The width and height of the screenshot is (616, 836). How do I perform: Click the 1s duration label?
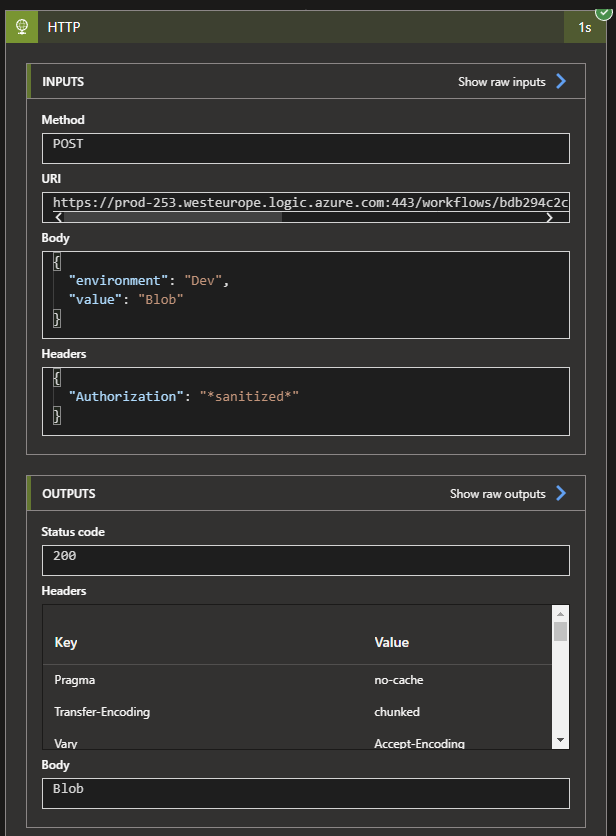coord(585,28)
